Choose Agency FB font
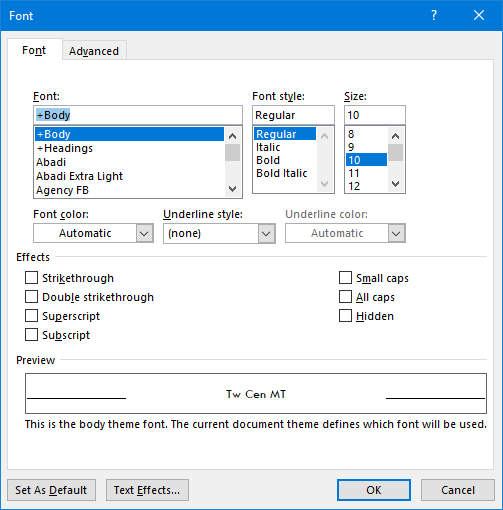503x510 pixels. [129, 190]
